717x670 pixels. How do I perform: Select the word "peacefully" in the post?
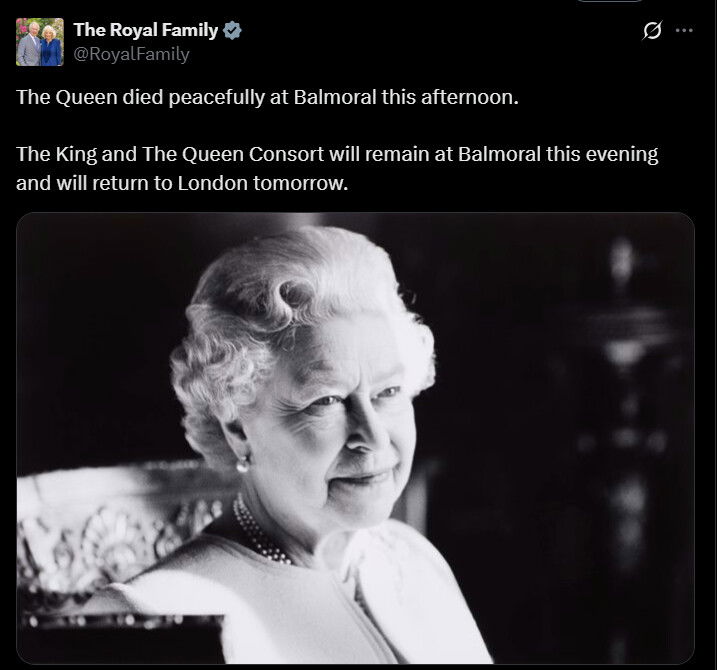coord(216,98)
